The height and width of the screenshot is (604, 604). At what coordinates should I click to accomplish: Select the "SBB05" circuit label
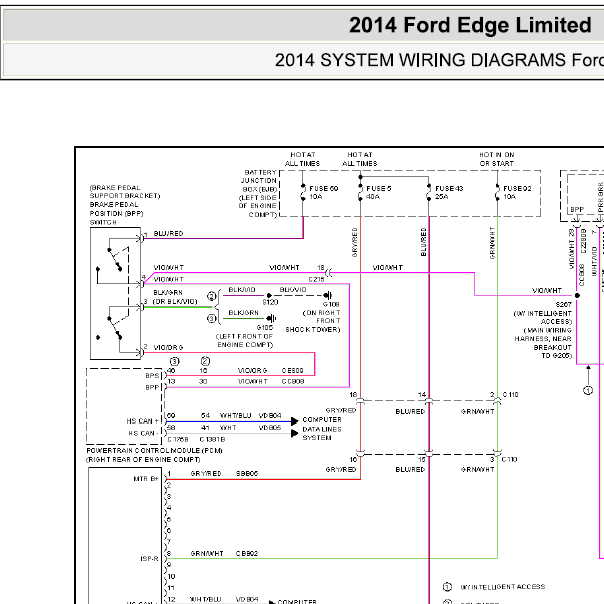pos(247,473)
